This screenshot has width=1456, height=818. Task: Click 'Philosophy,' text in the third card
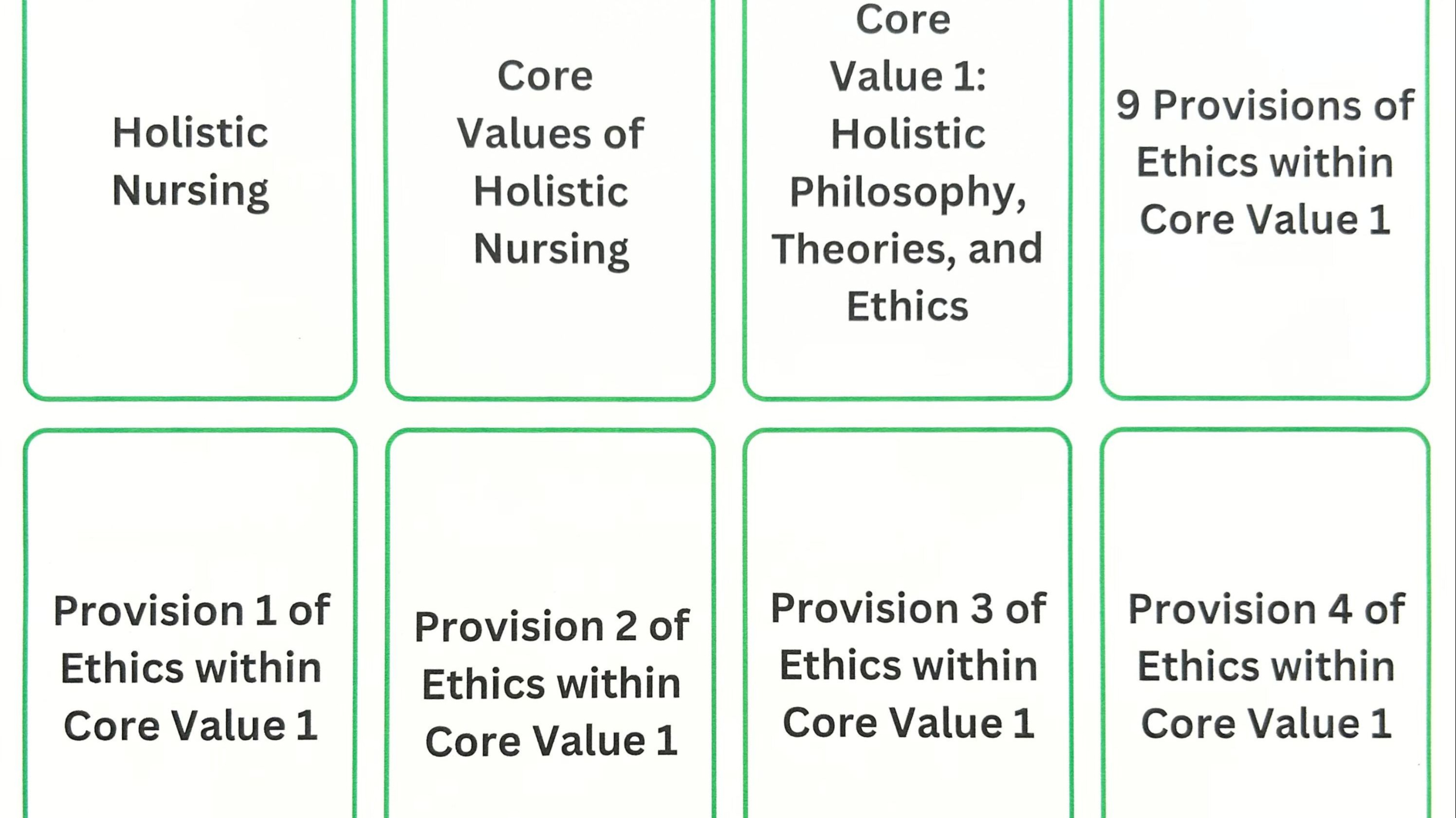(908, 193)
